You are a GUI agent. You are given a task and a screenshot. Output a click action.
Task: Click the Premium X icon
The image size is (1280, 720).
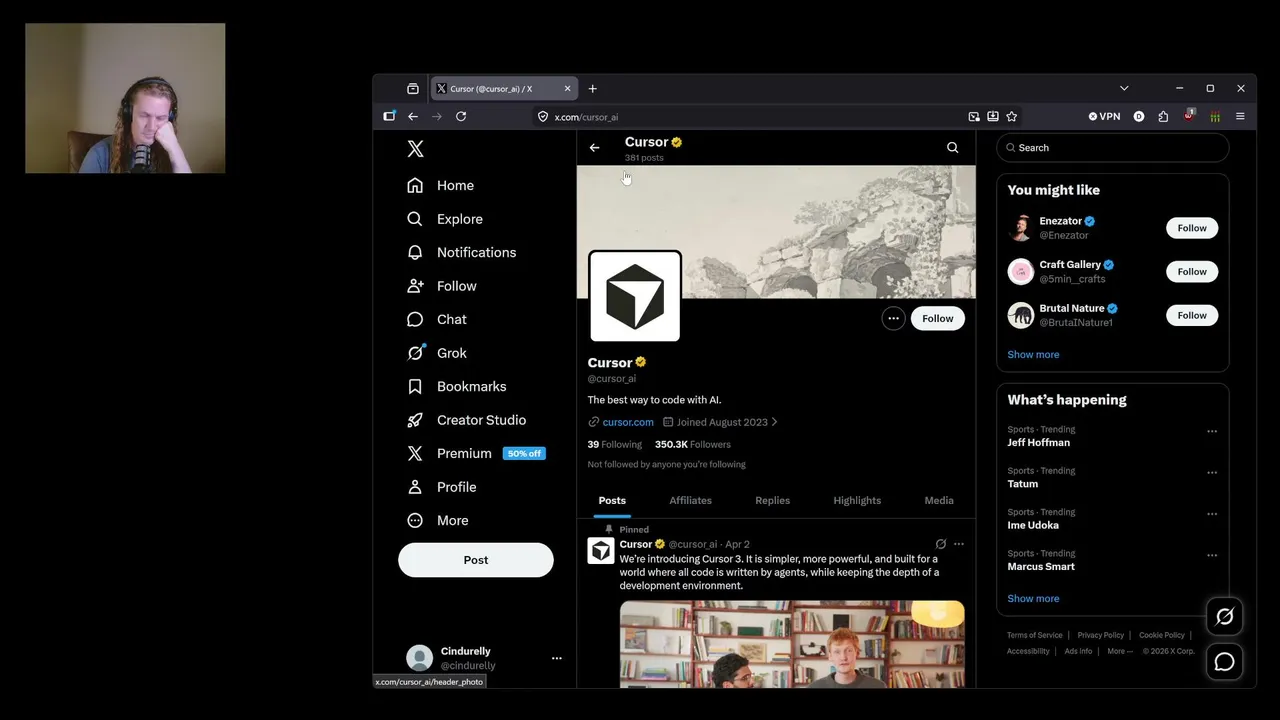415,453
